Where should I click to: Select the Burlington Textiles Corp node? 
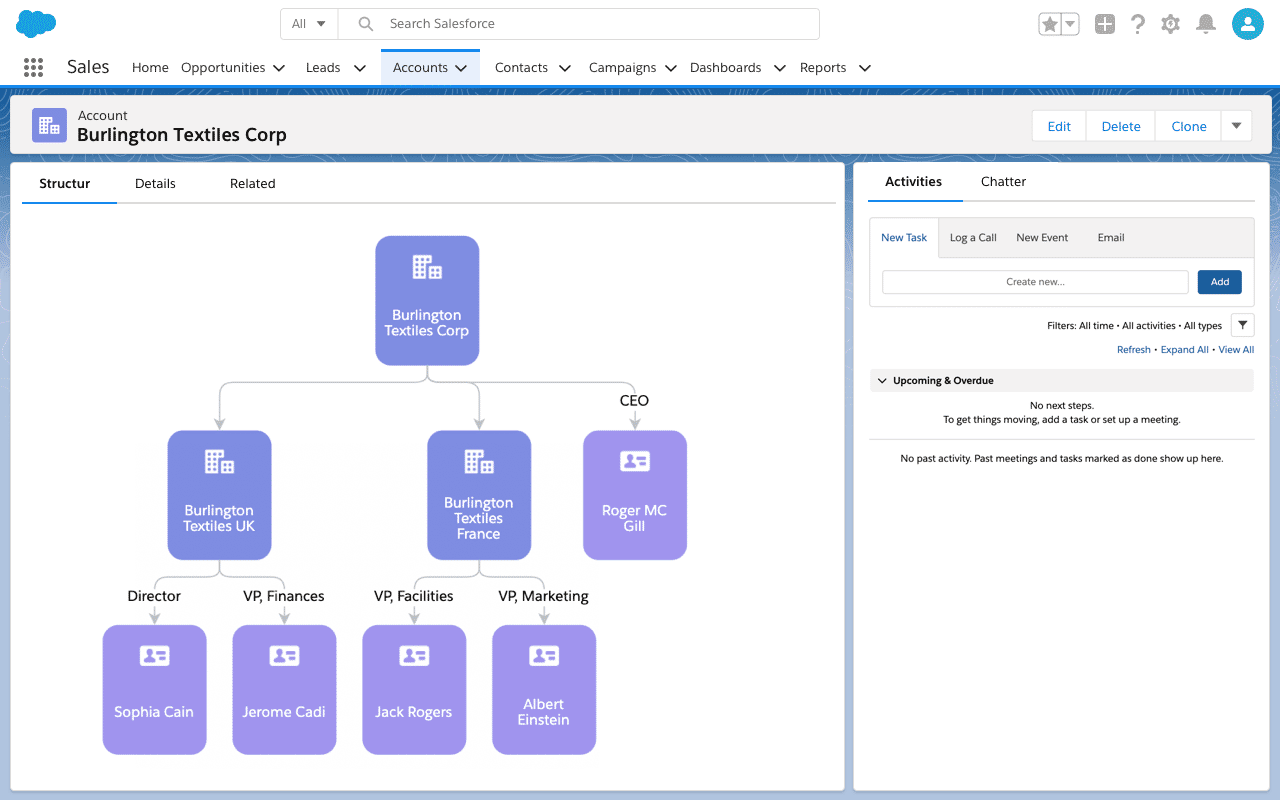click(427, 300)
